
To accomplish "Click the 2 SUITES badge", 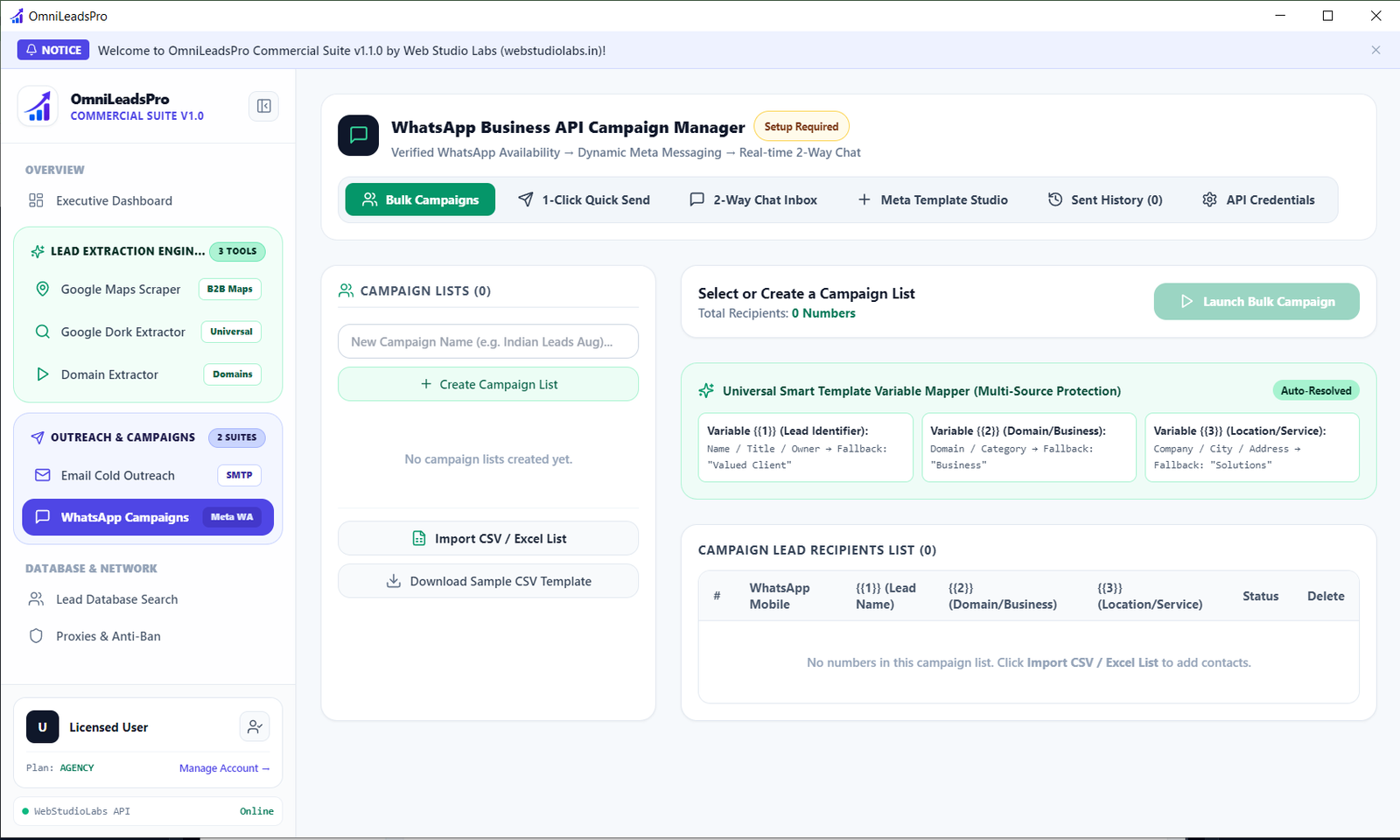I will point(237,437).
